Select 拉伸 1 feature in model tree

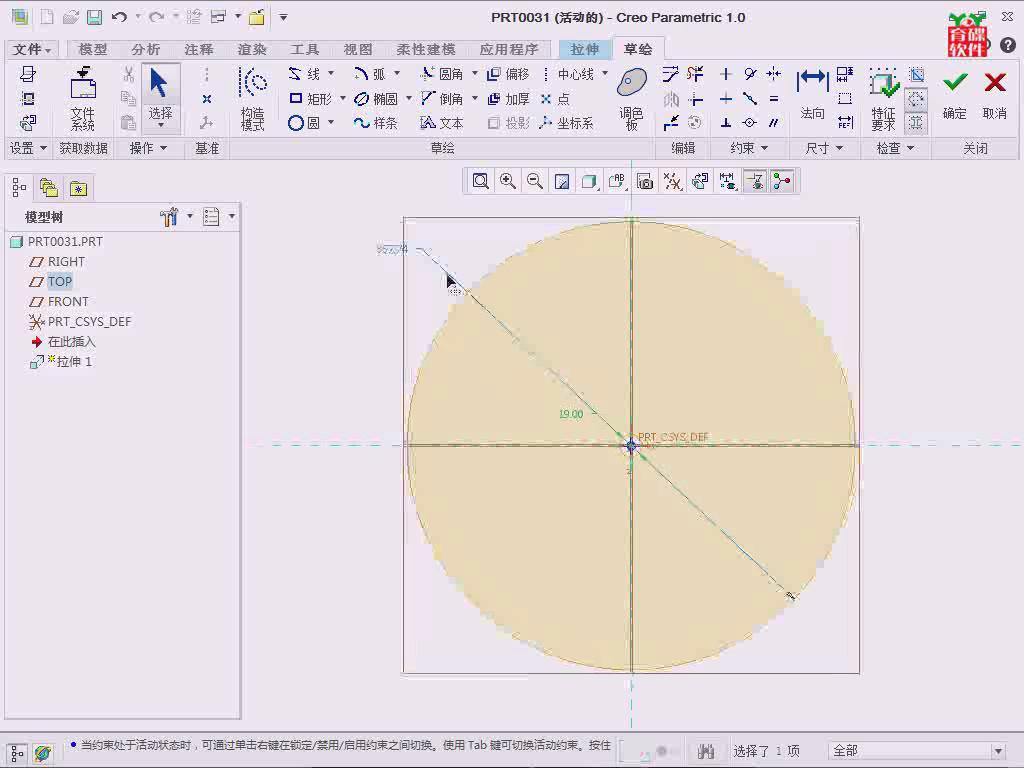(x=61, y=362)
